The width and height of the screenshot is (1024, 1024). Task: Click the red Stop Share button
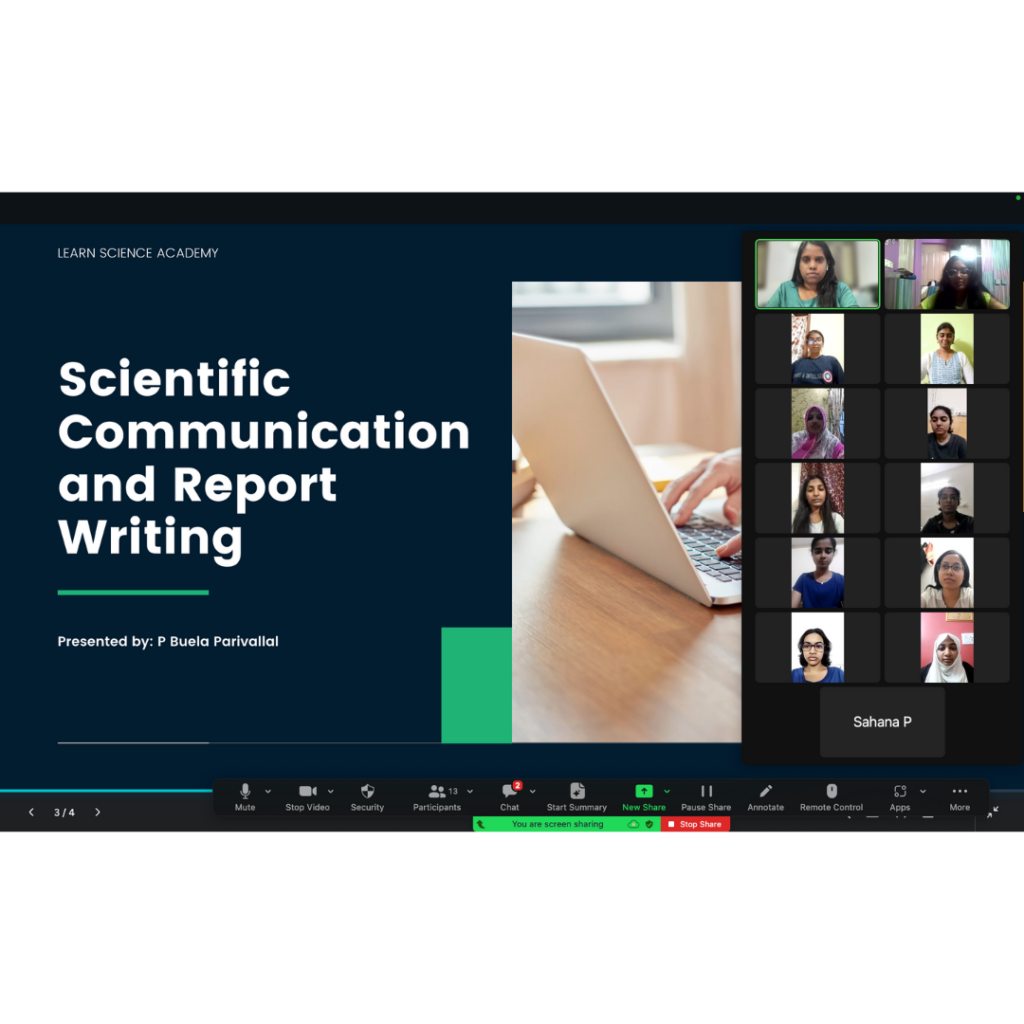click(696, 824)
